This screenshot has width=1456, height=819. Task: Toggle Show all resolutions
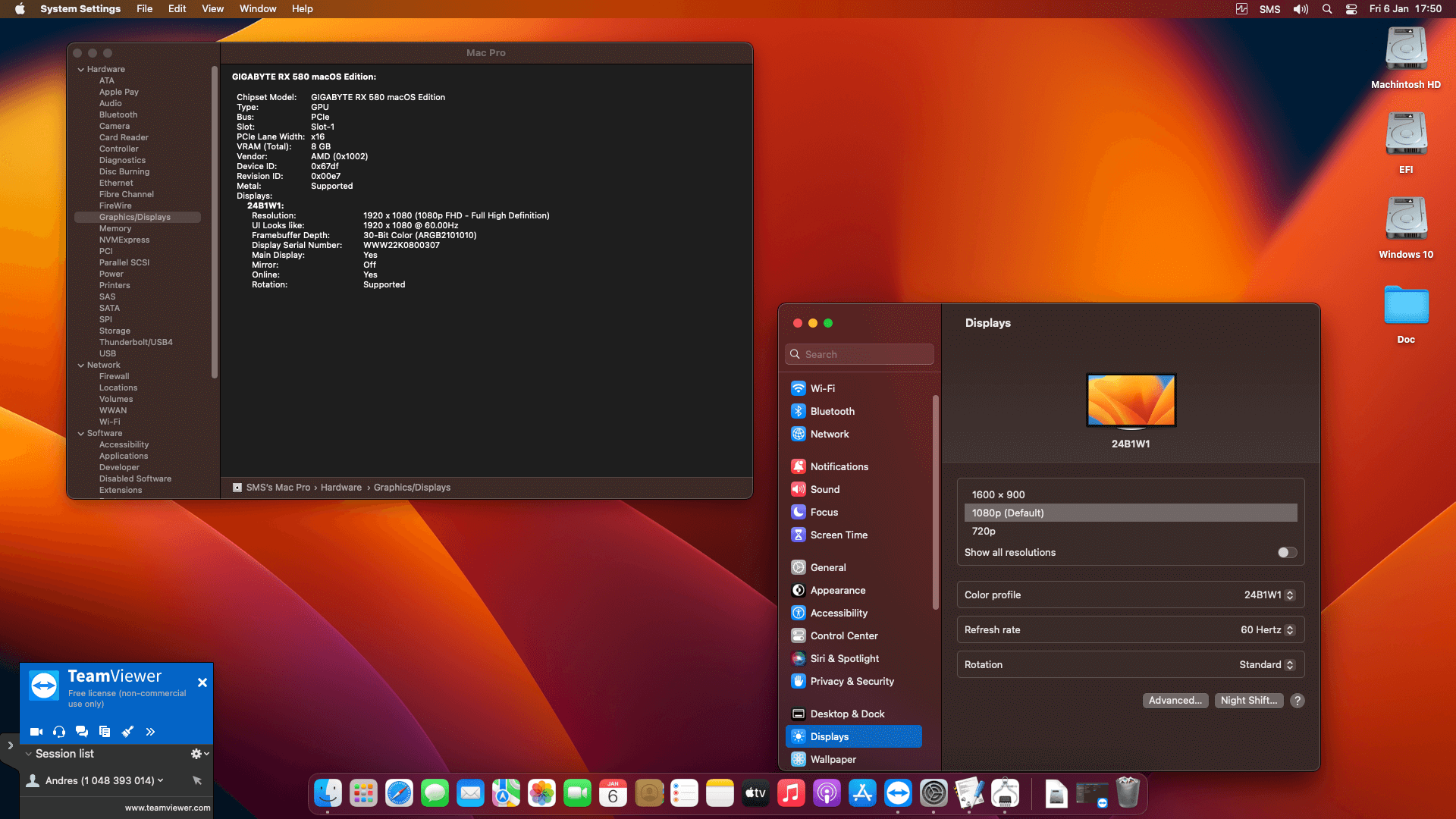point(1285,552)
